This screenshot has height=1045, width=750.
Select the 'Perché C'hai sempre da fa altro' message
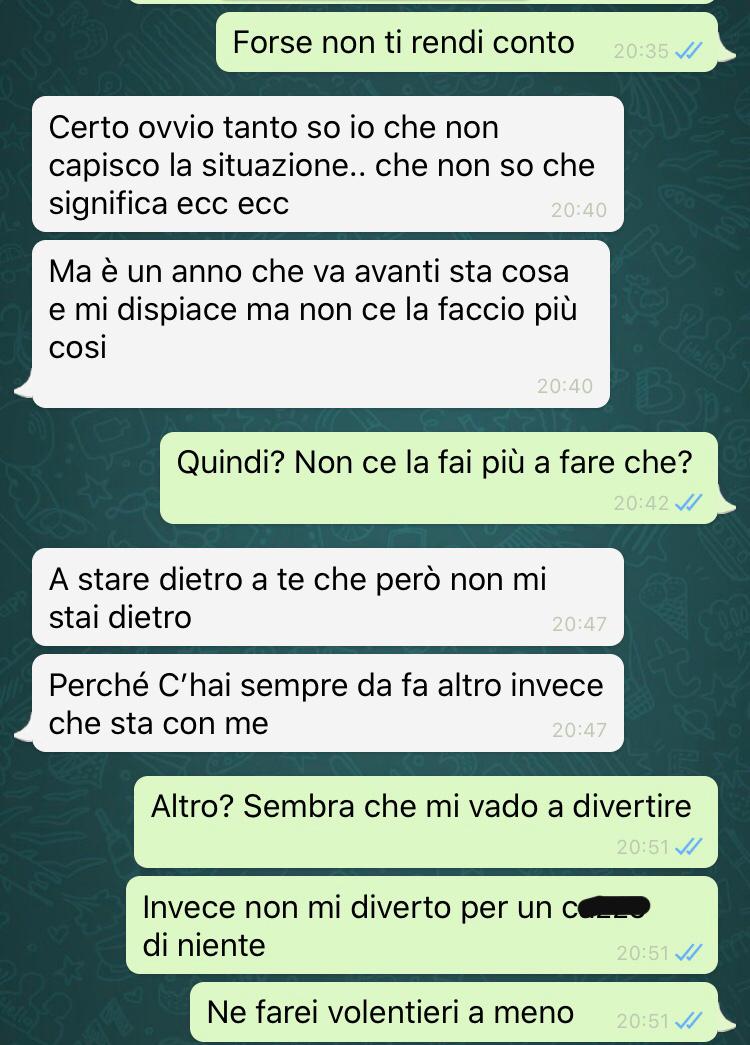point(328,703)
